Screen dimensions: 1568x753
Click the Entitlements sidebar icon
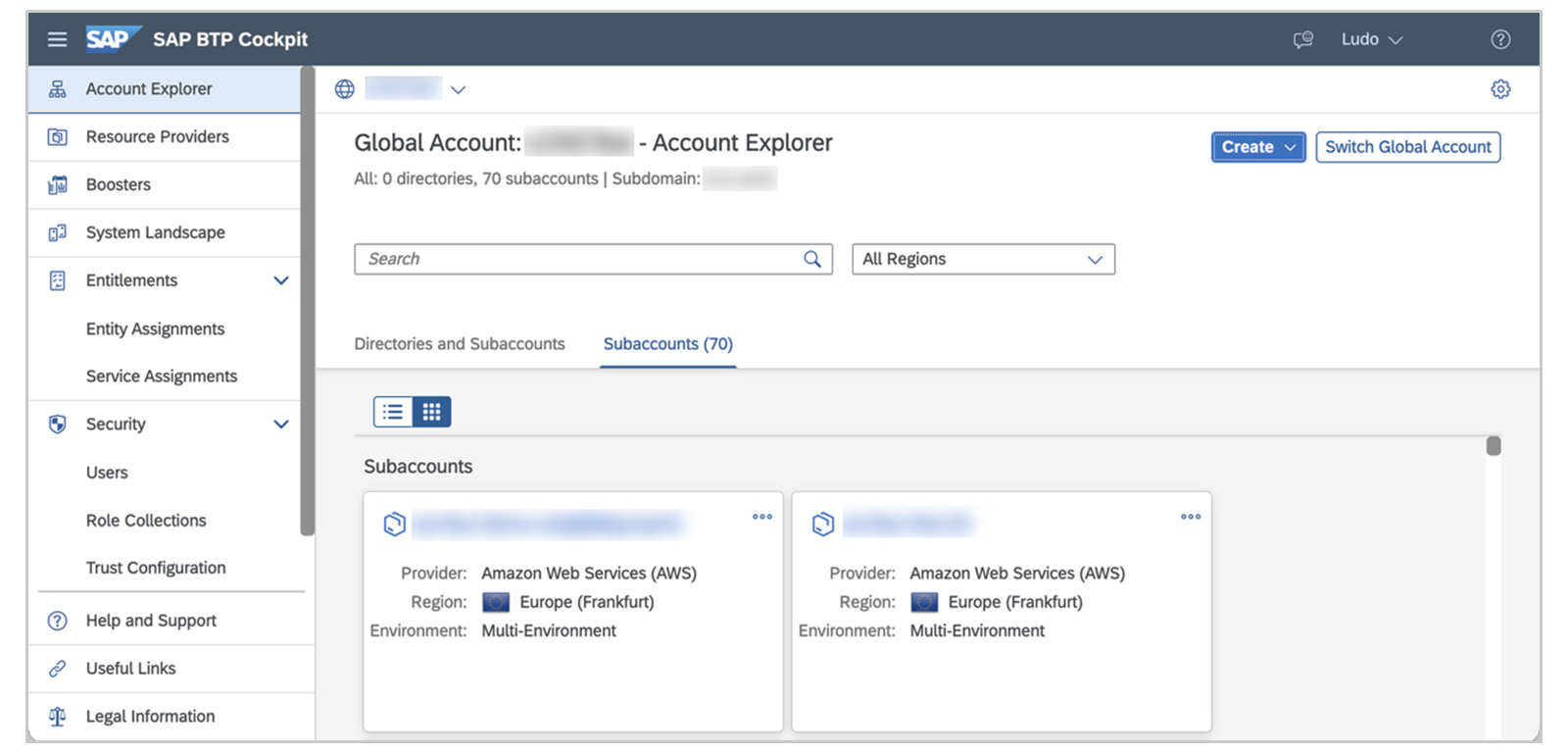point(58,280)
